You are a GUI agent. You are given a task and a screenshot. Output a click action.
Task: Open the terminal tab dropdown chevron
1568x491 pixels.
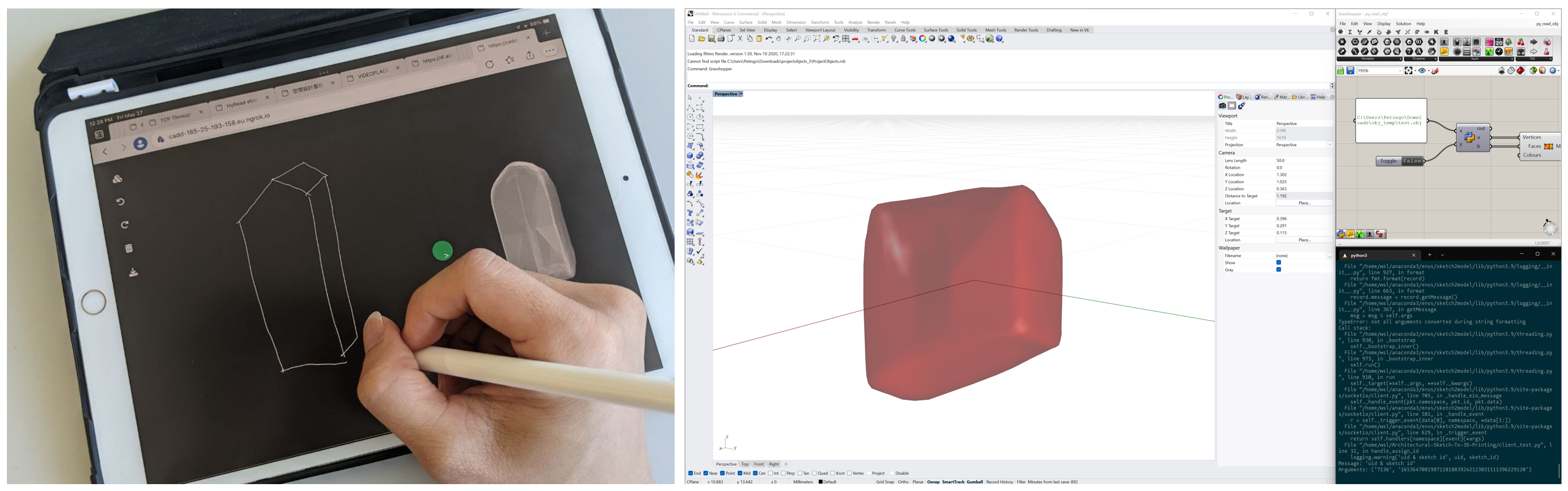1442,256
